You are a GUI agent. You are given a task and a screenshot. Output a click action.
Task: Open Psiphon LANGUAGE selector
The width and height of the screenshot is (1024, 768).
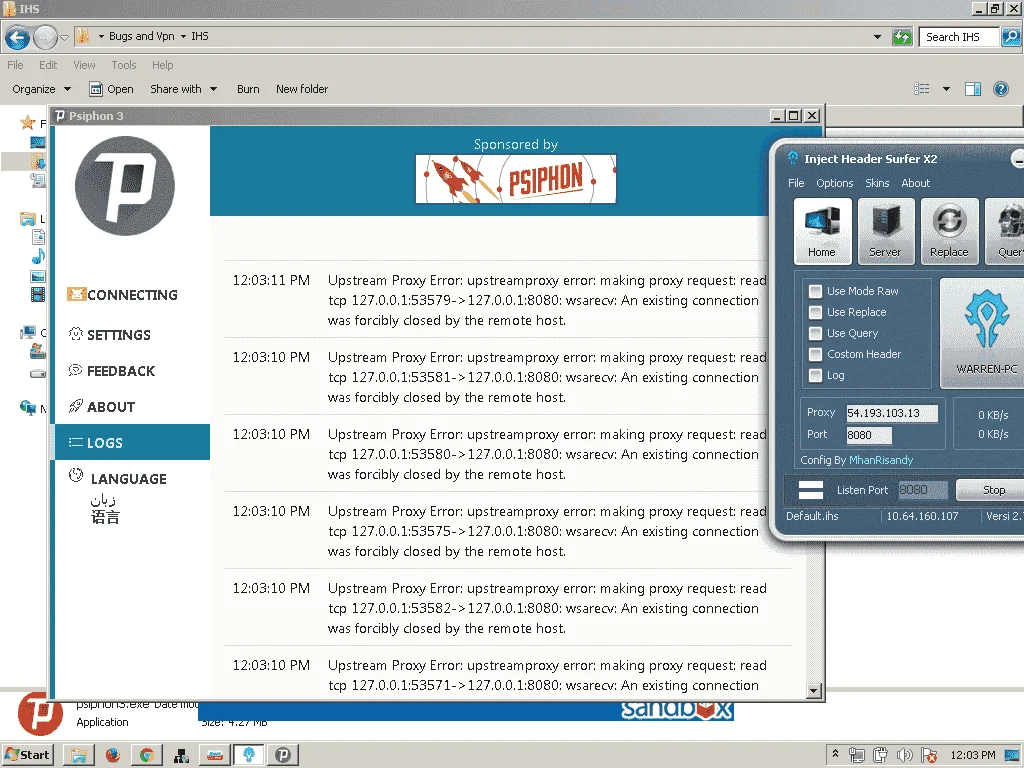(118, 478)
